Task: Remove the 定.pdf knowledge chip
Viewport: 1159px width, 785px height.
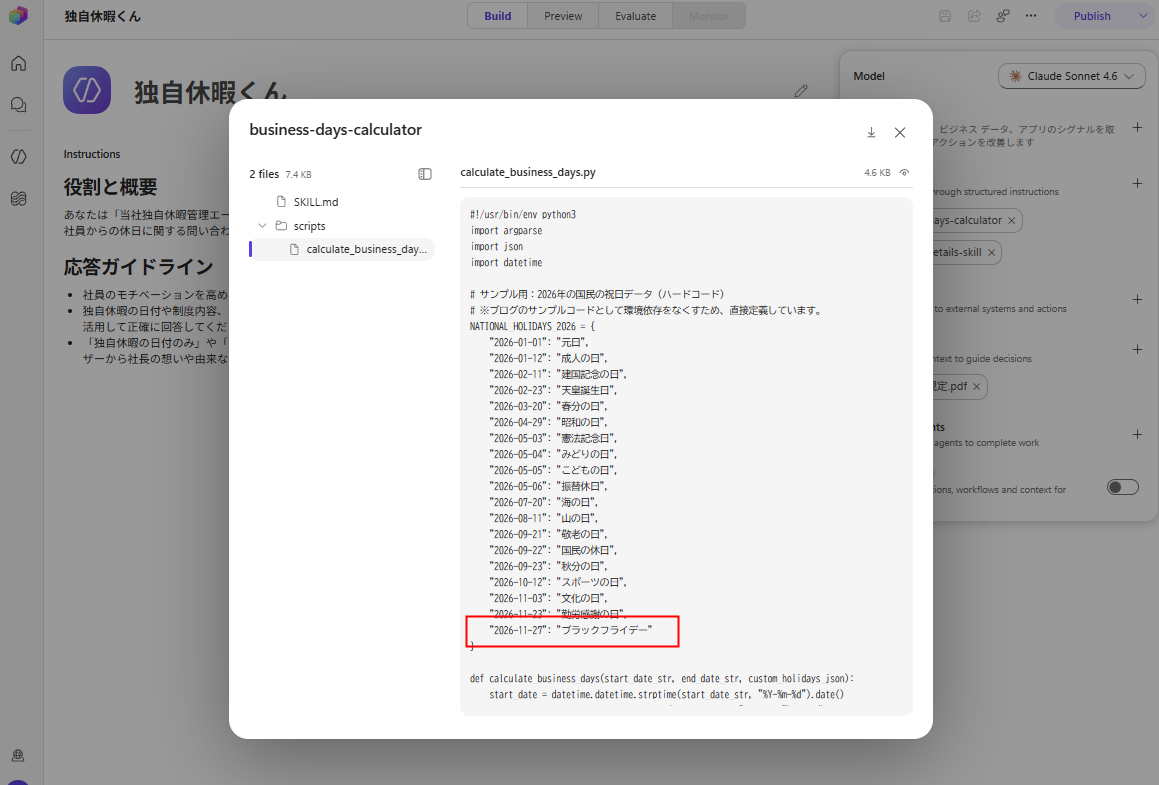Action: point(976,387)
